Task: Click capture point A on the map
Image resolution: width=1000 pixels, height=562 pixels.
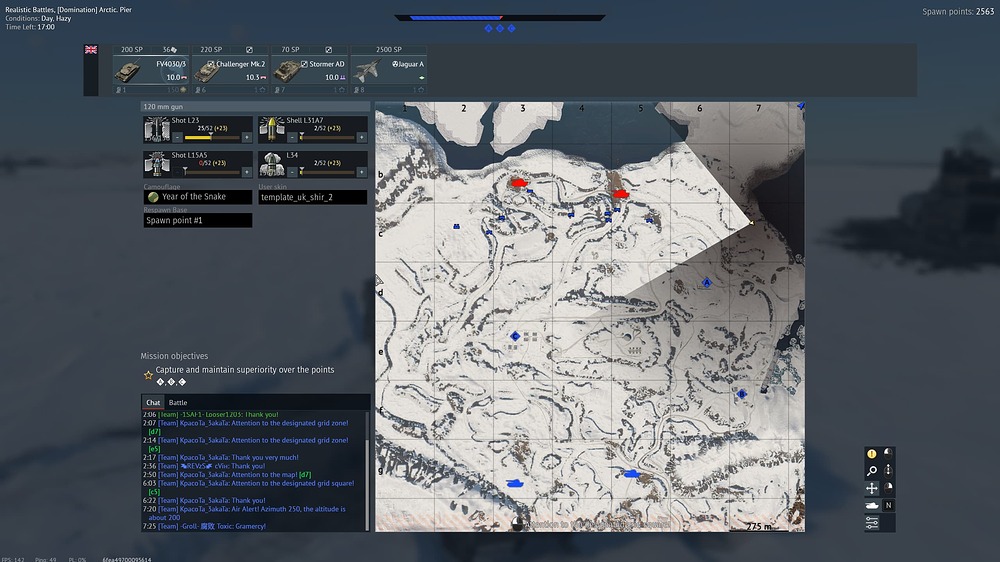Action: coord(706,282)
